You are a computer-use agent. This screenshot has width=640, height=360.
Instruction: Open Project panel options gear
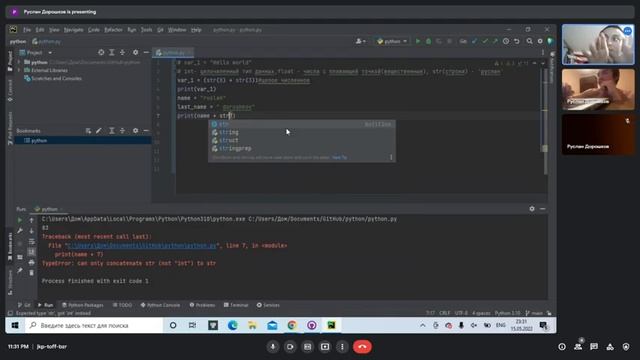pyautogui.click(x=136, y=52)
